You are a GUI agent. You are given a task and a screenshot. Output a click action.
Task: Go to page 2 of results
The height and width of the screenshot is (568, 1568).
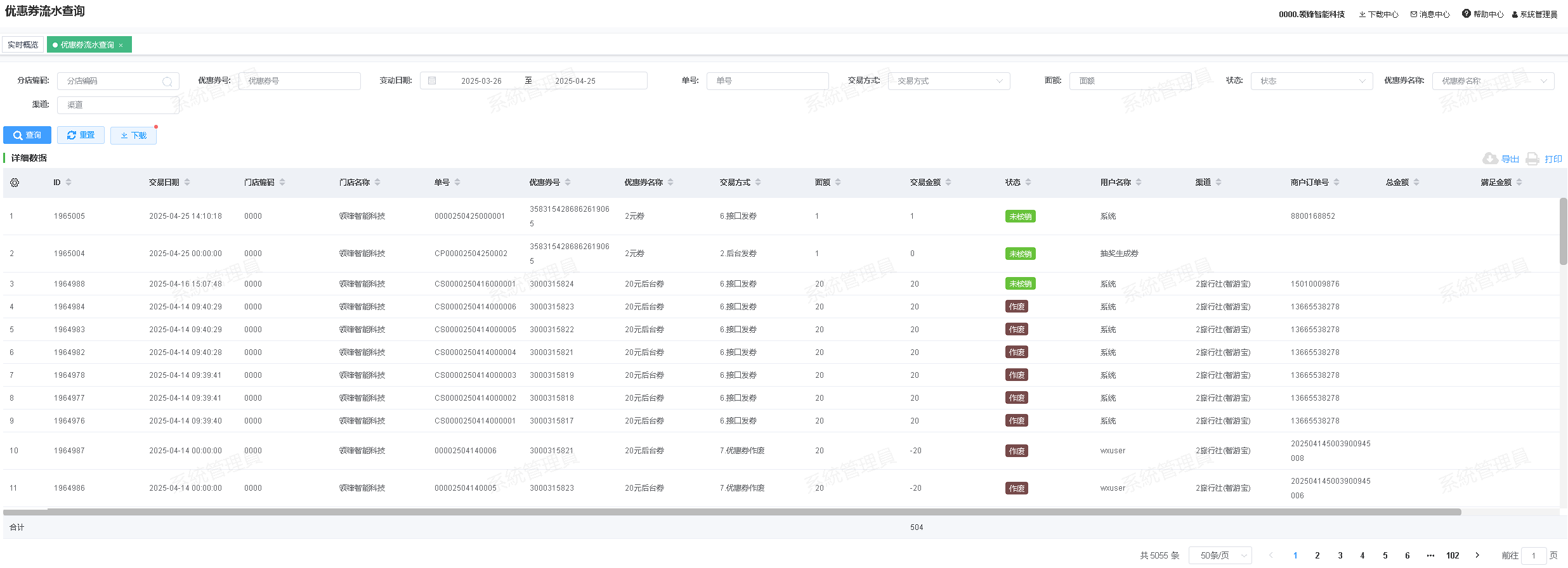[x=1317, y=555]
